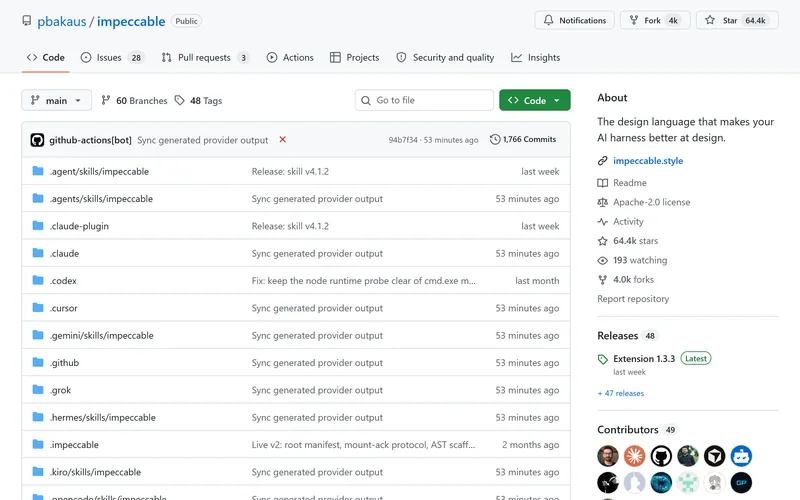The width and height of the screenshot is (800, 500).
Task: Open Extension 1.3.3 latest release
Action: 644,359
